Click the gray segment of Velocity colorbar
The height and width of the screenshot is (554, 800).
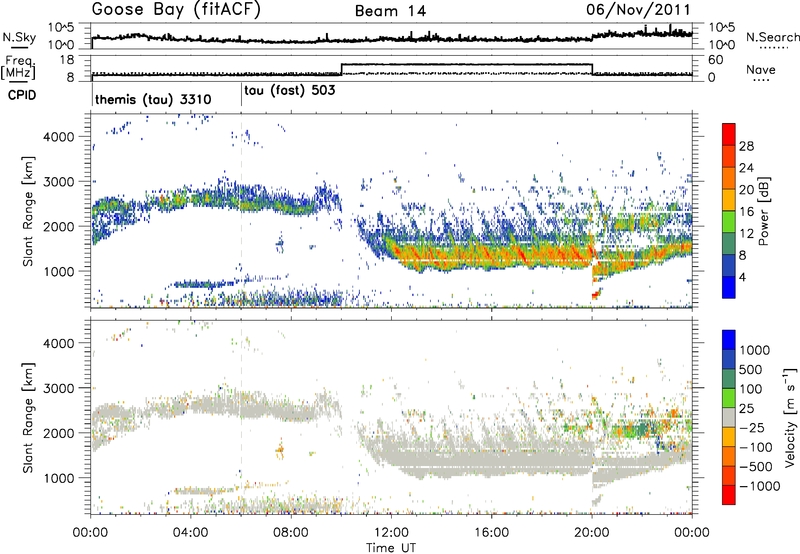729,417
